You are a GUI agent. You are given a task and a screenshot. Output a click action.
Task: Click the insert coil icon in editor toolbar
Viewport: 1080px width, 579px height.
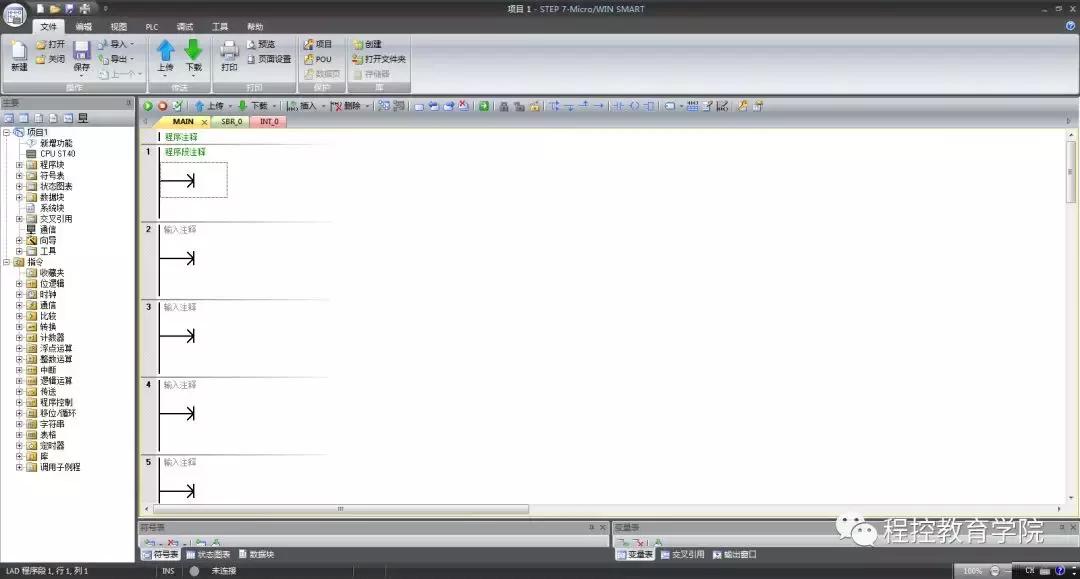click(x=634, y=106)
